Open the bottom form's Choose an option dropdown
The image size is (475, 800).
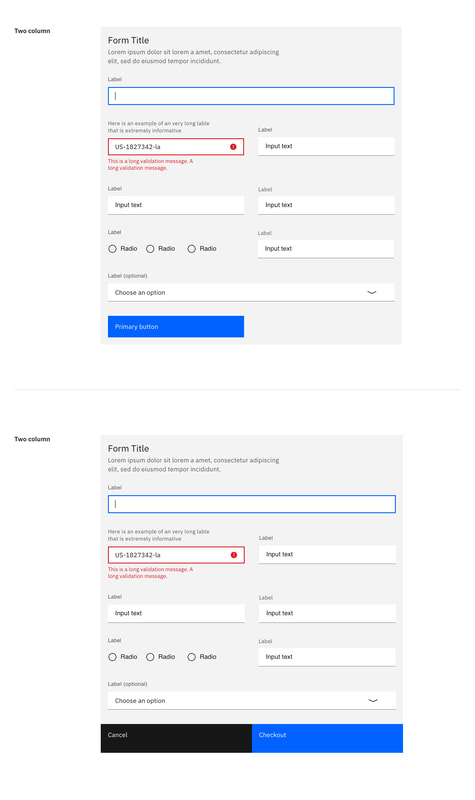pos(252,701)
